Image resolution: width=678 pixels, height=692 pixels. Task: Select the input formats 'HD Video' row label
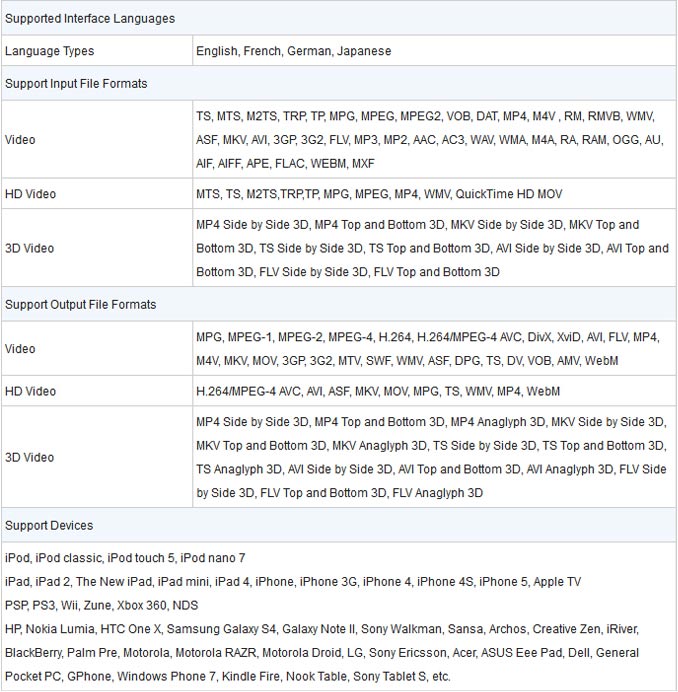[30, 194]
